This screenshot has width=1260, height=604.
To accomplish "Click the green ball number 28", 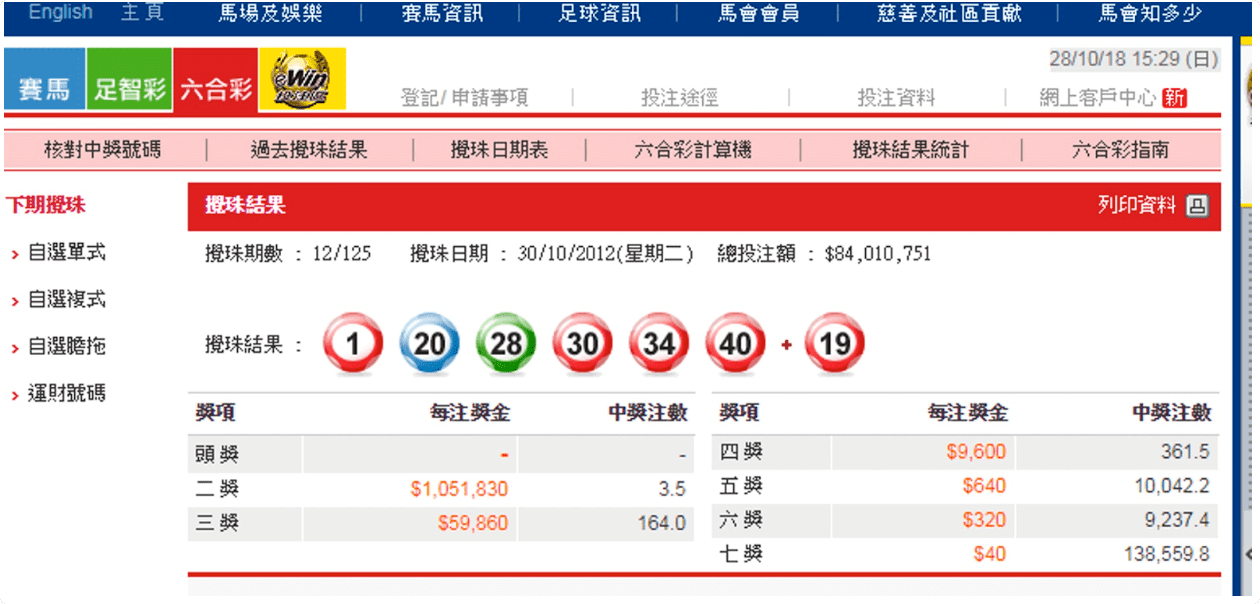I will click(506, 345).
